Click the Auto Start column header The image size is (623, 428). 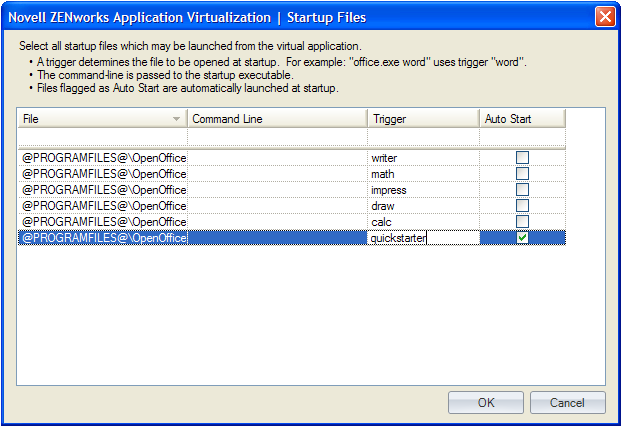tap(522, 119)
